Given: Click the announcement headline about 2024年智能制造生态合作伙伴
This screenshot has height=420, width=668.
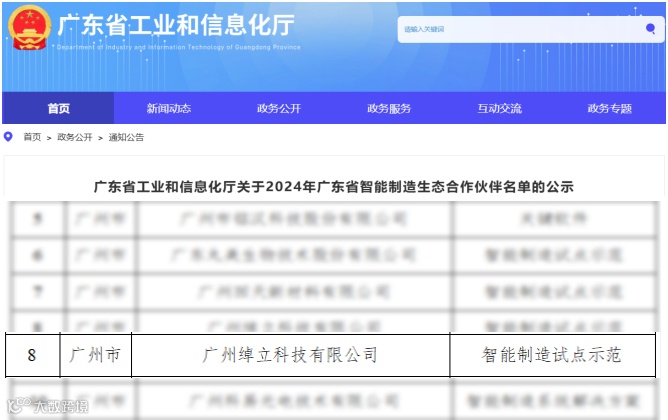Looking at the screenshot, I should 334,187.
